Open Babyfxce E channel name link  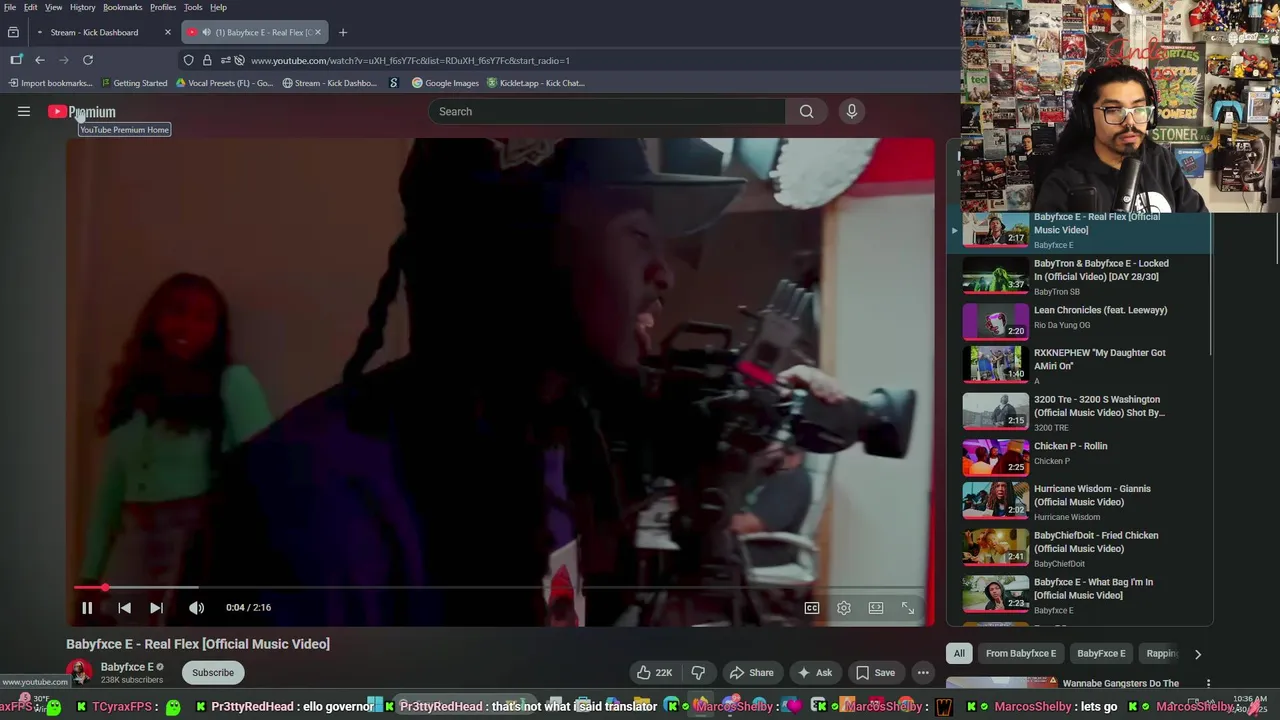pyautogui.click(x=127, y=667)
